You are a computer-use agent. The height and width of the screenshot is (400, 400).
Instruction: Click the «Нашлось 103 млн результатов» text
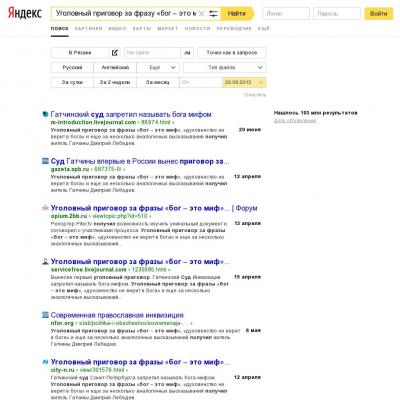point(315,113)
